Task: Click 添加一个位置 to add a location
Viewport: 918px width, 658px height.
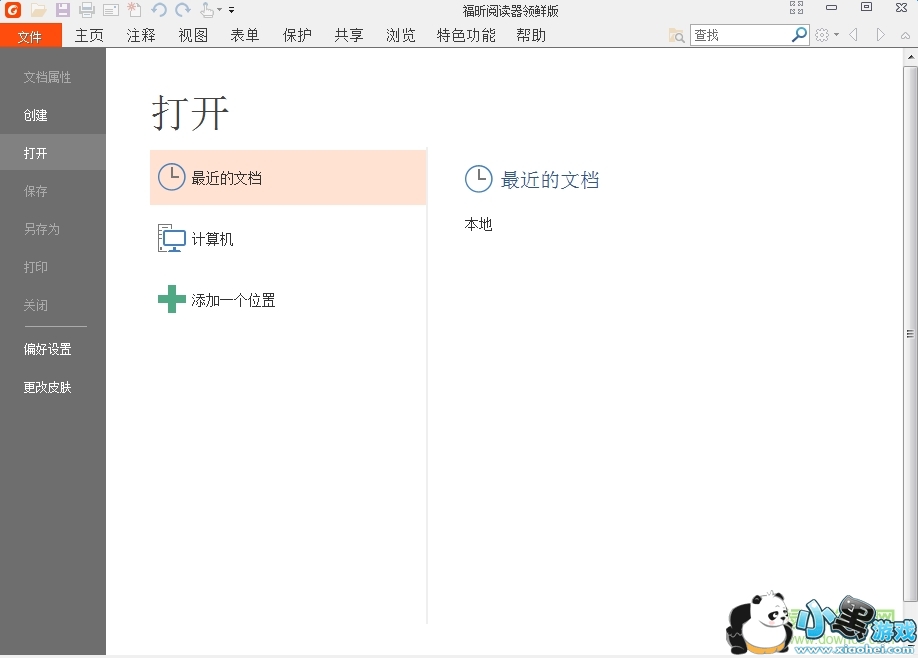Action: pos(233,300)
